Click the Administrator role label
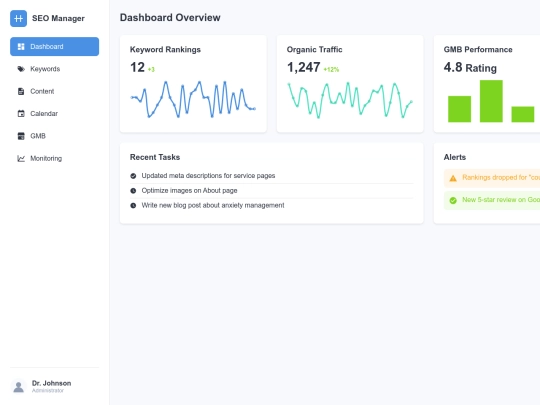540x405 pixels. coord(48,391)
